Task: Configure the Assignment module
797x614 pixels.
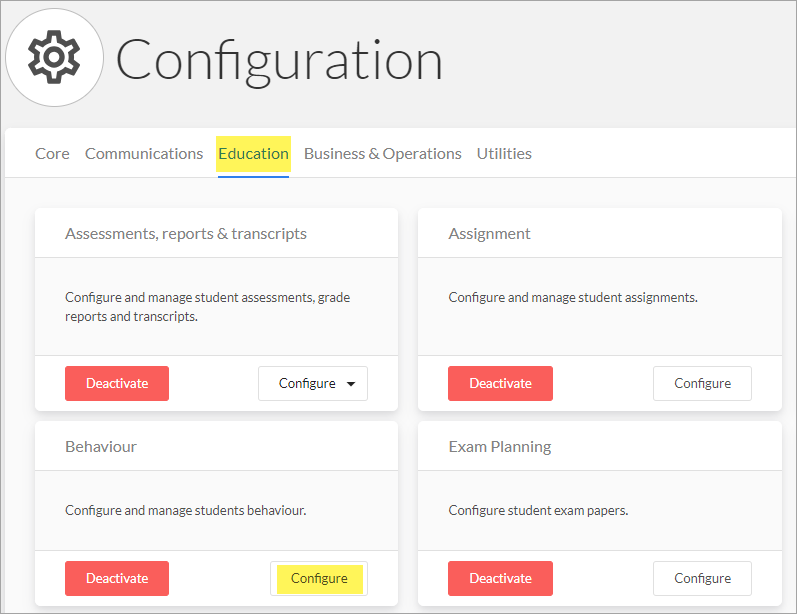Action: point(702,383)
